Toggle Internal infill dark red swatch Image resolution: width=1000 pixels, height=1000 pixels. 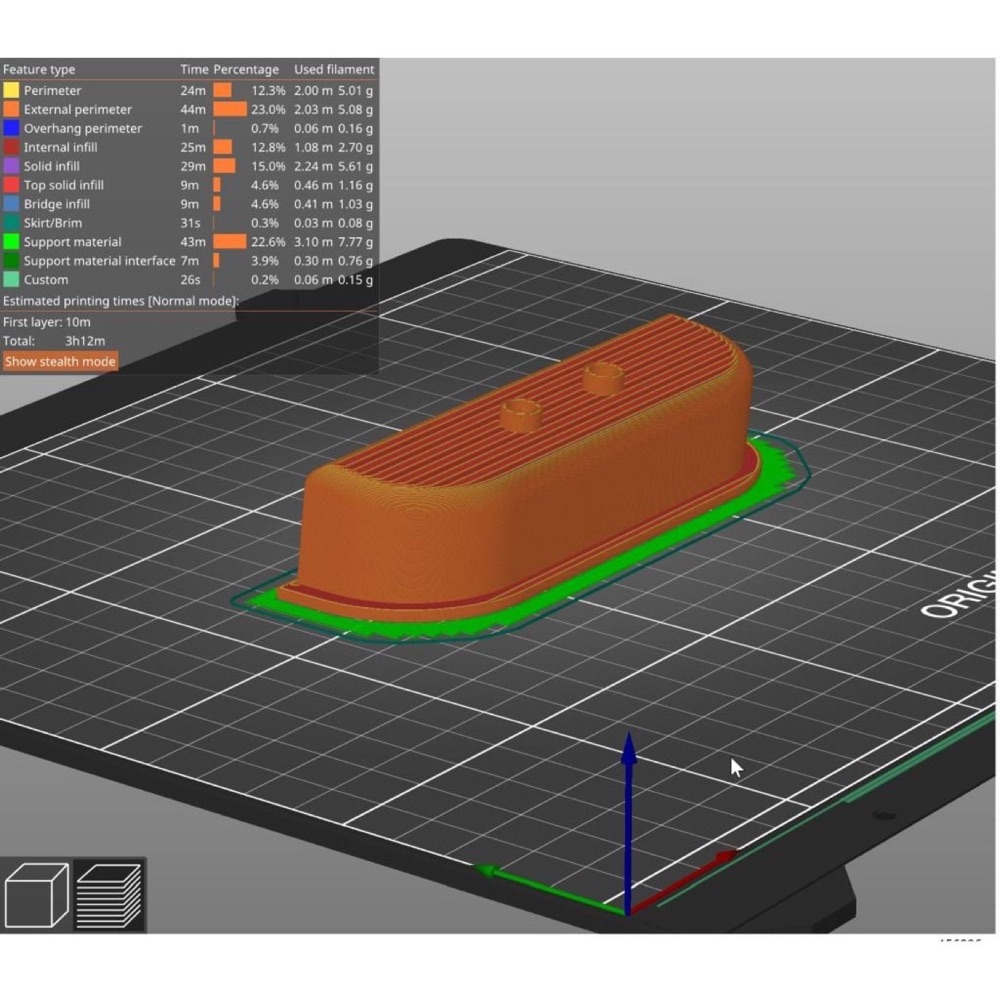click(11, 147)
